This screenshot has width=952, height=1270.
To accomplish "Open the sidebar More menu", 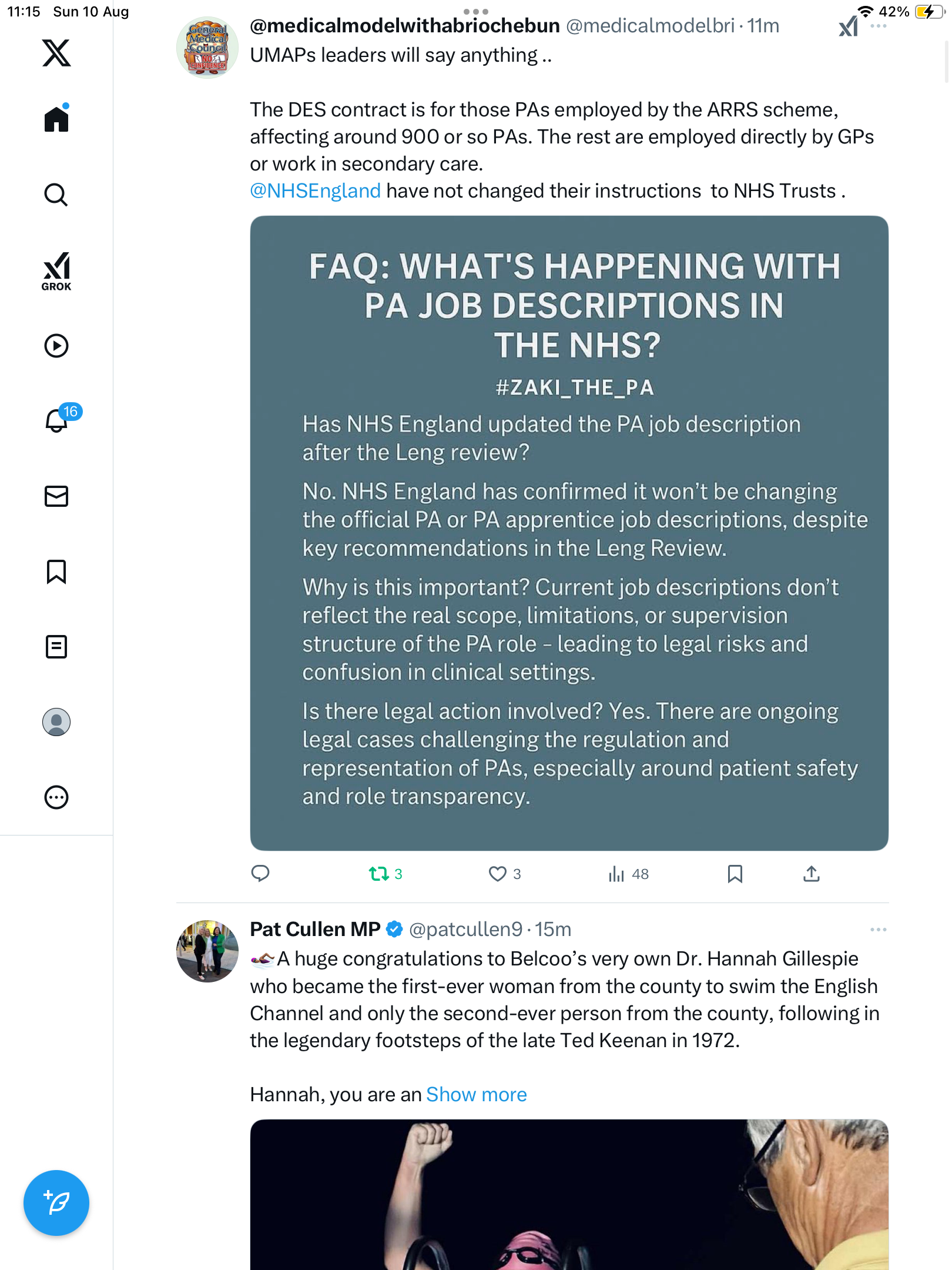I will click(x=56, y=797).
